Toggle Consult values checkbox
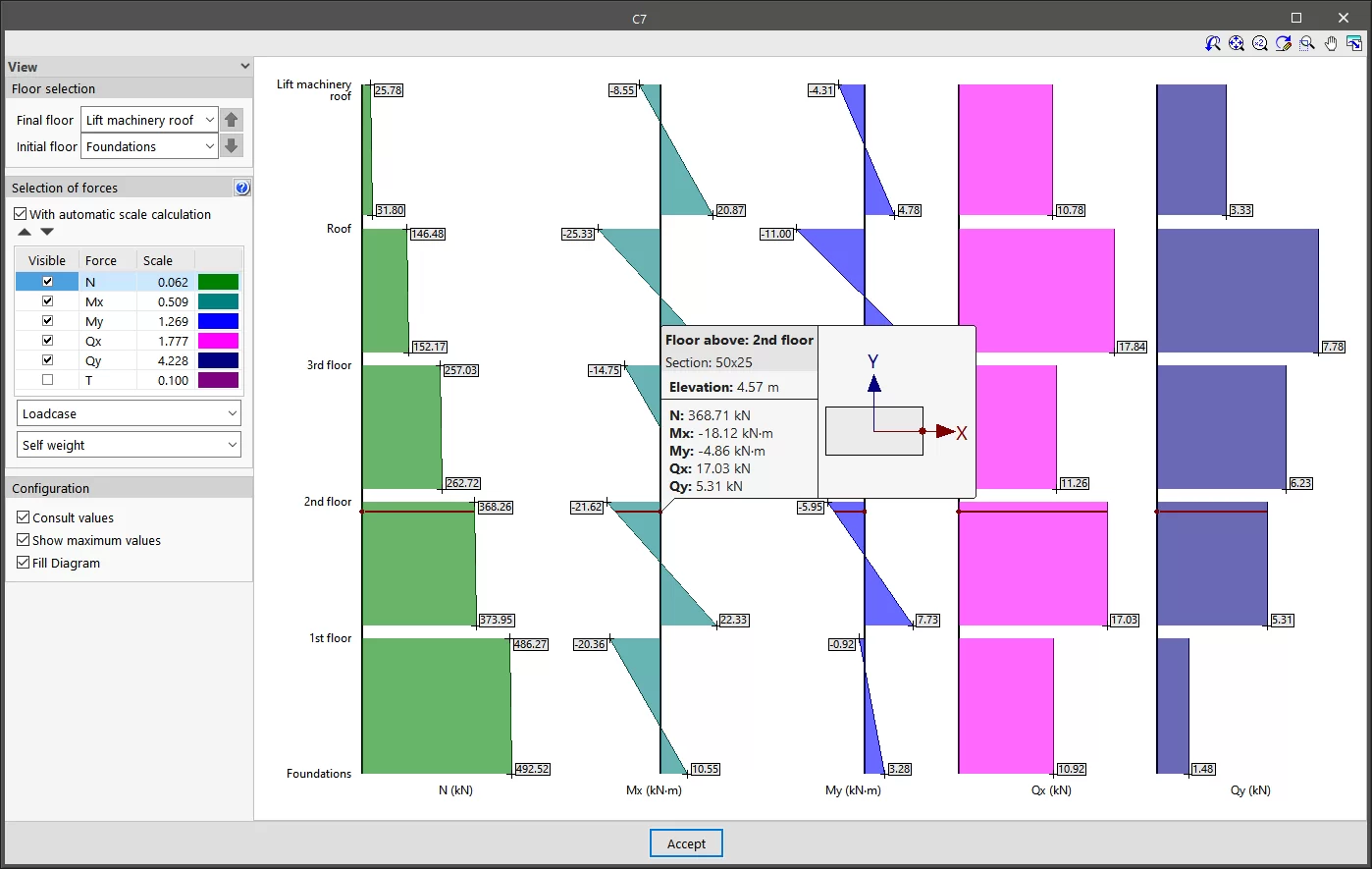The width and height of the screenshot is (1372, 869). tap(24, 517)
